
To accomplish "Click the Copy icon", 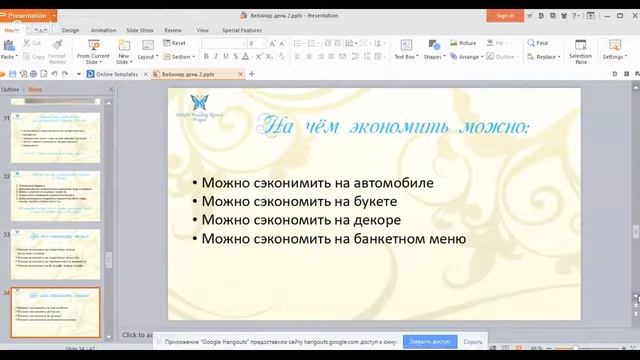I will pos(27,56).
